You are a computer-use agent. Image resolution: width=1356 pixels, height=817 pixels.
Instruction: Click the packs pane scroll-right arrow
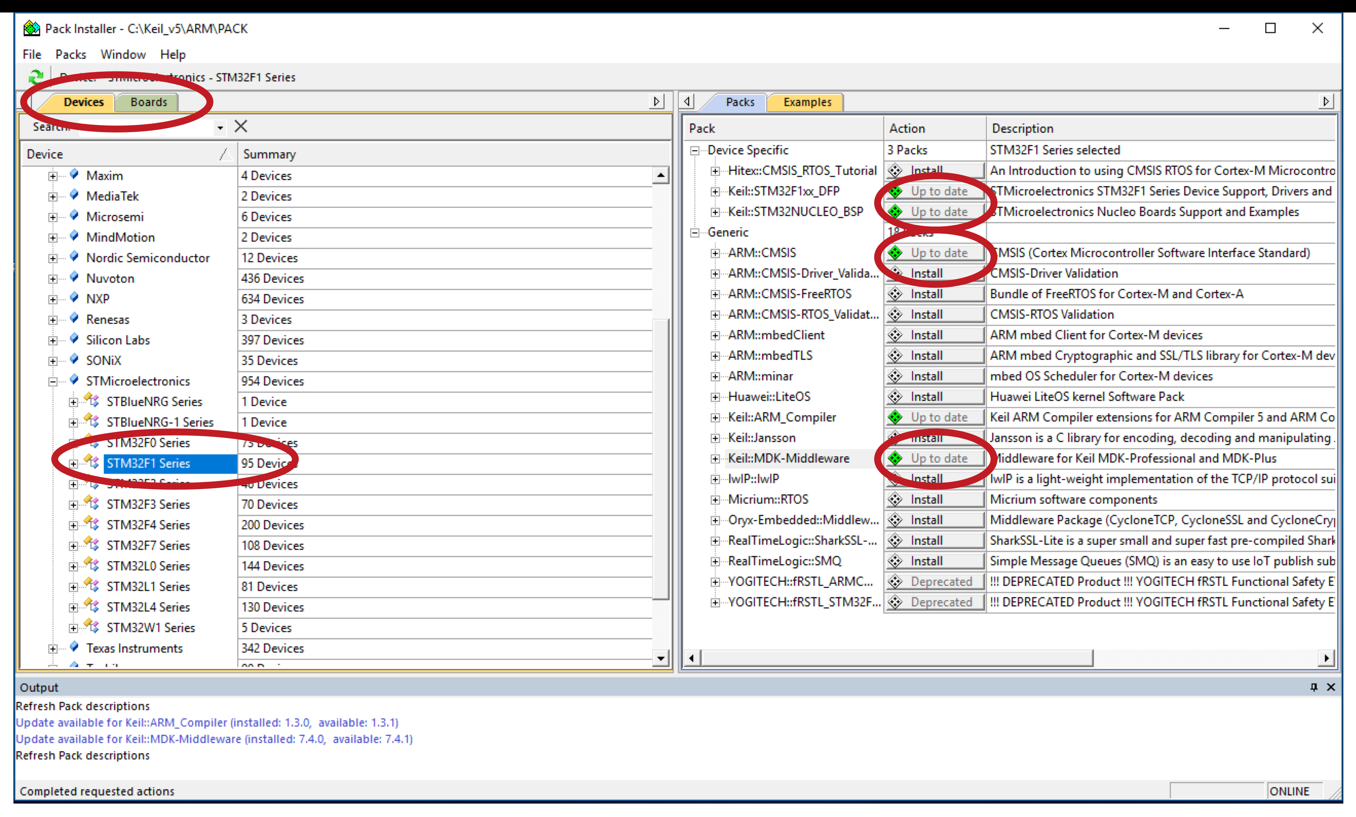[x=1326, y=658]
